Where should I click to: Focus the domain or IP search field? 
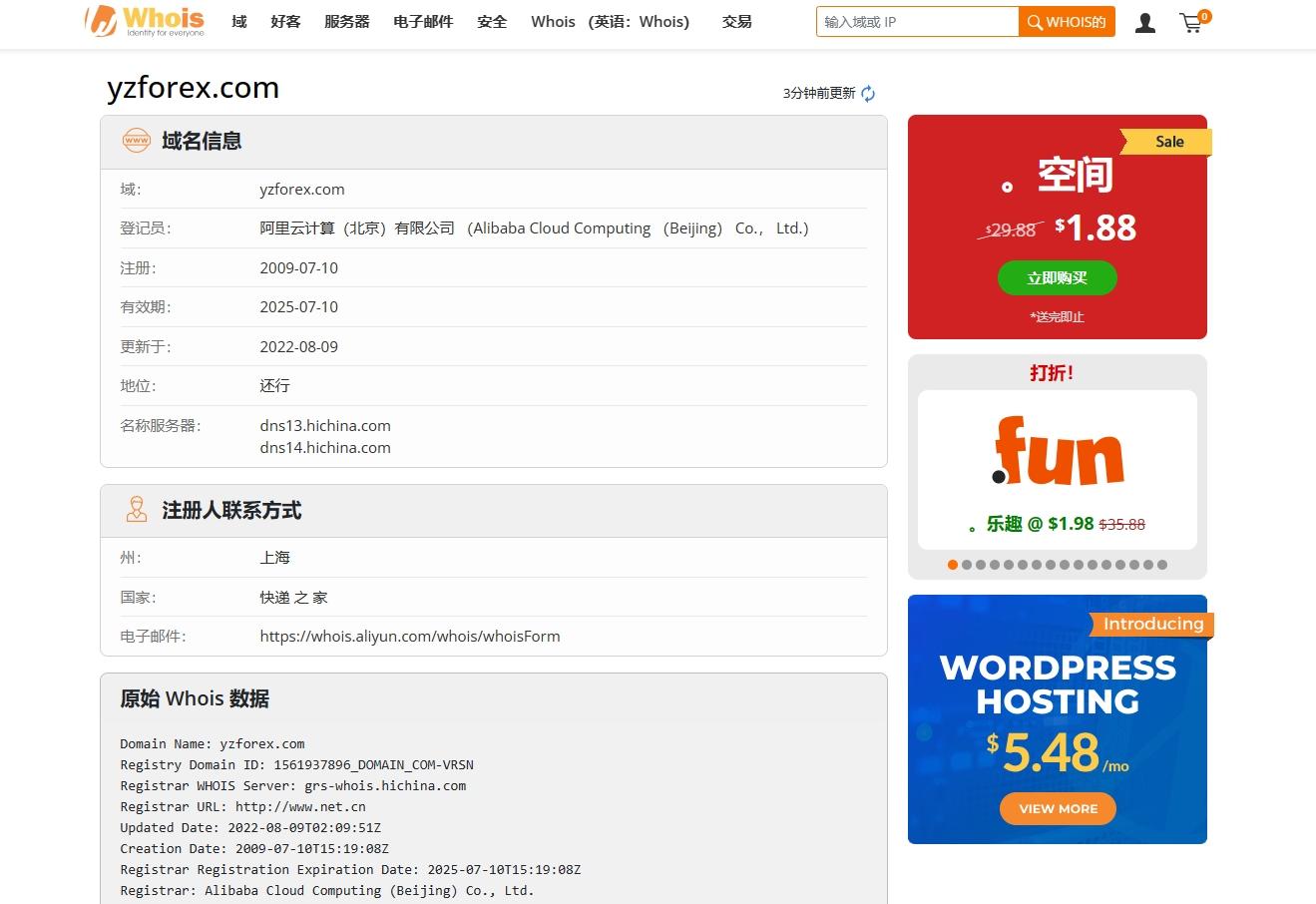(x=917, y=22)
